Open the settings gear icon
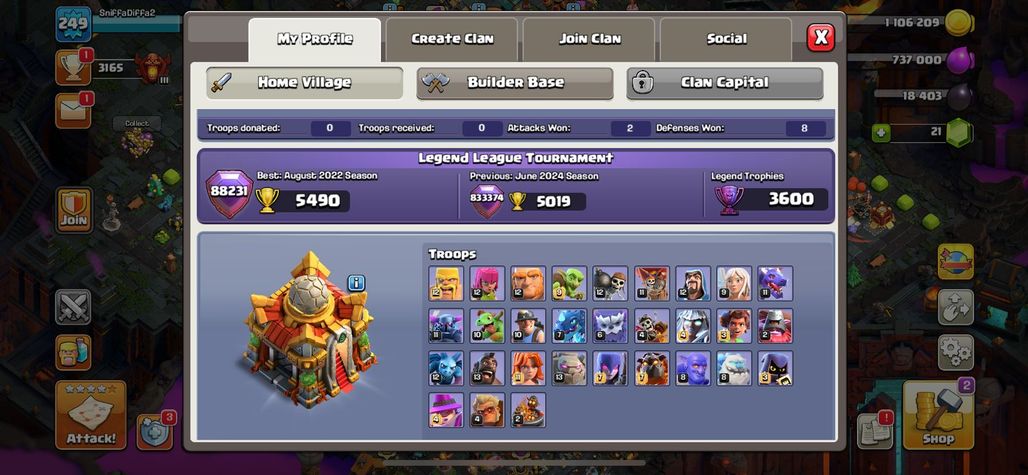Image resolution: width=1028 pixels, height=475 pixels. [955, 352]
